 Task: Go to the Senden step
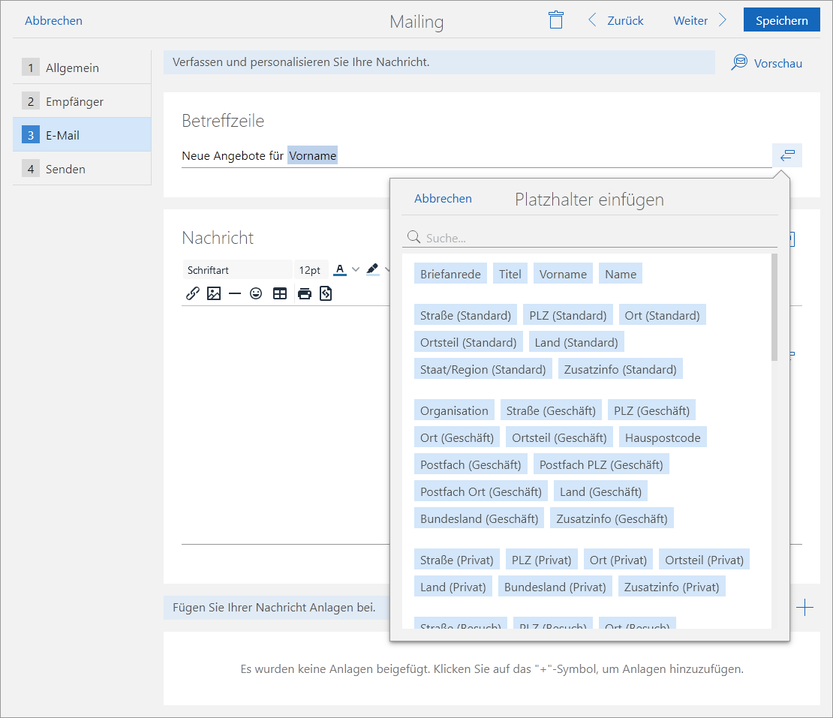pos(82,169)
